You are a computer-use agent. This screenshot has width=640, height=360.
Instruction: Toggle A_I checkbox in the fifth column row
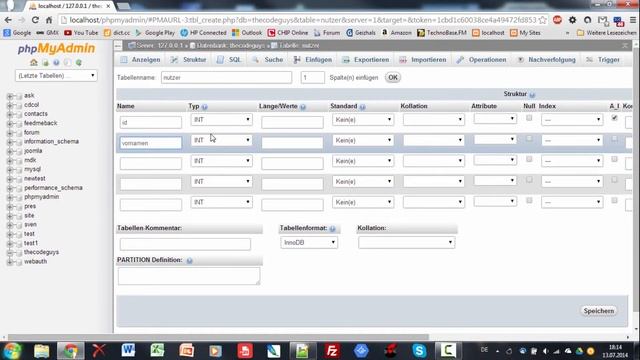(x=614, y=200)
